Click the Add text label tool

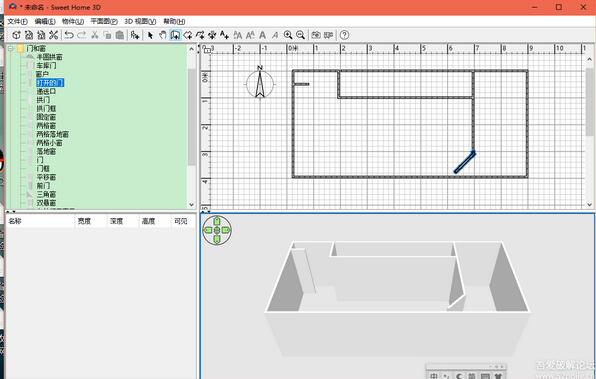224,35
